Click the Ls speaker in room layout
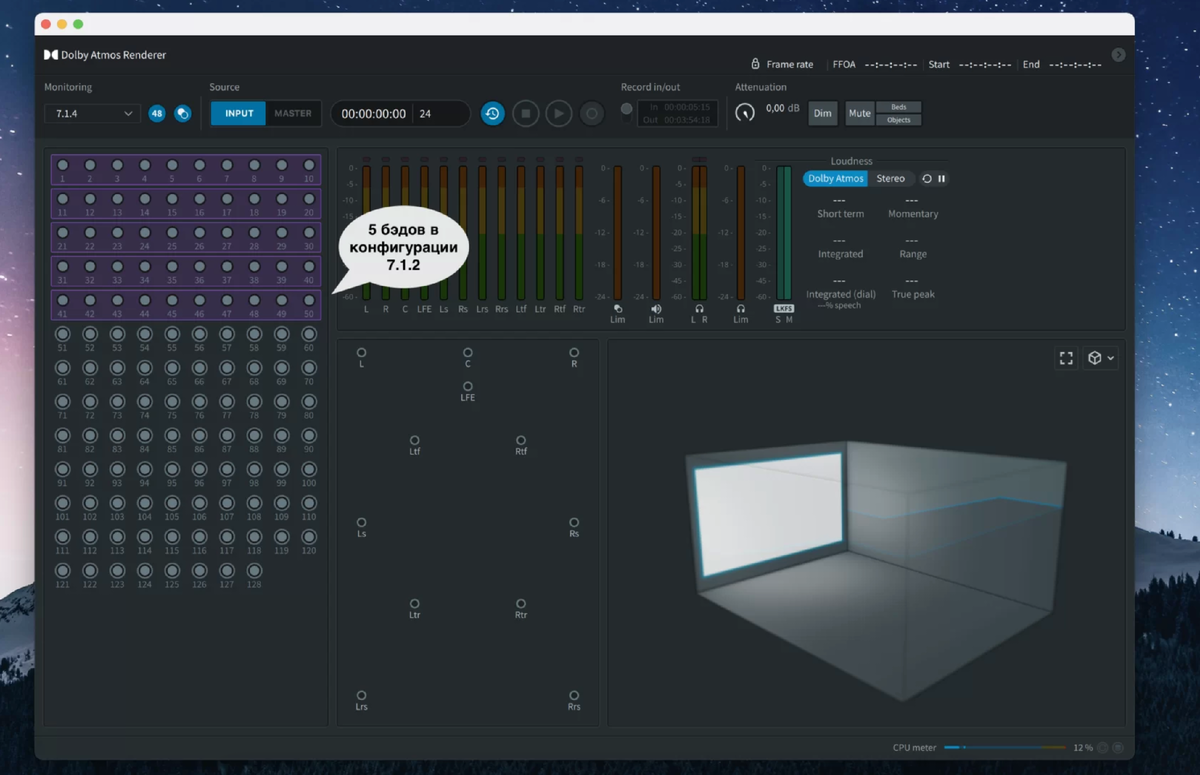 coord(362,522)
